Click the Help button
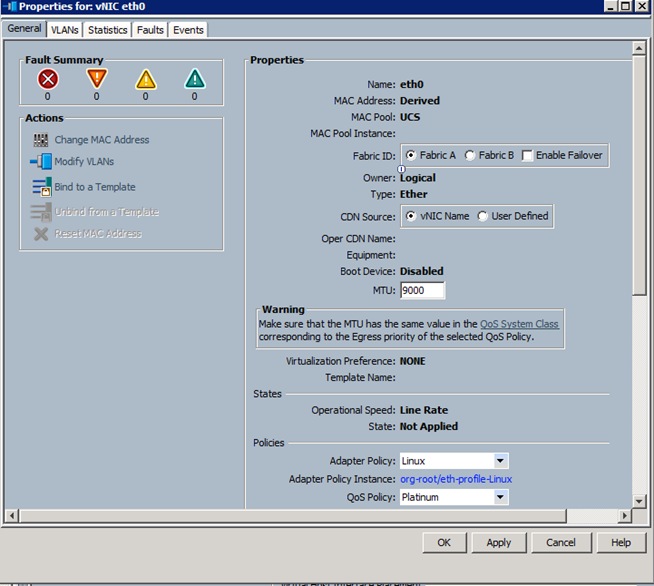 coord(621,543)
